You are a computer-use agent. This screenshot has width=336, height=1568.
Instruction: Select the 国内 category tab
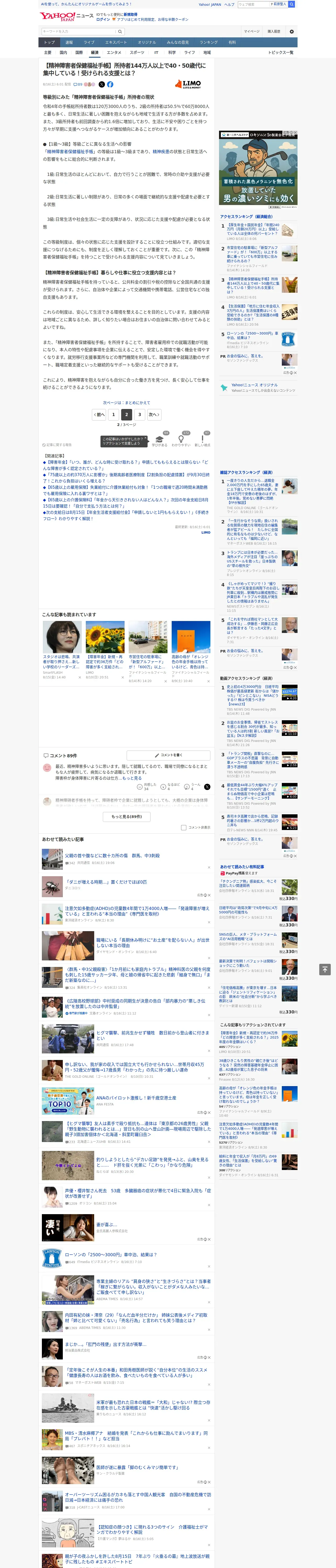point(63,52)
